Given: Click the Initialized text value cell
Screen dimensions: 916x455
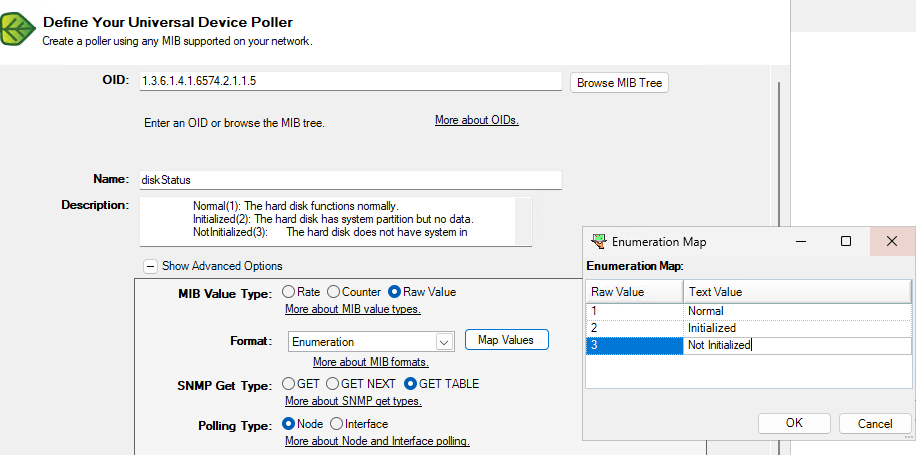Looking at the screenshot, I should (797, 328).
